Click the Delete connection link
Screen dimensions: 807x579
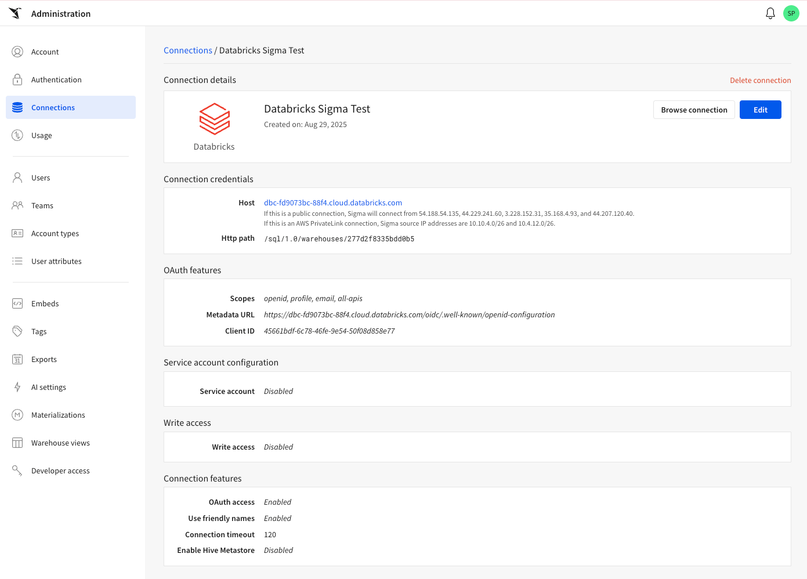[x=760, y=81]
